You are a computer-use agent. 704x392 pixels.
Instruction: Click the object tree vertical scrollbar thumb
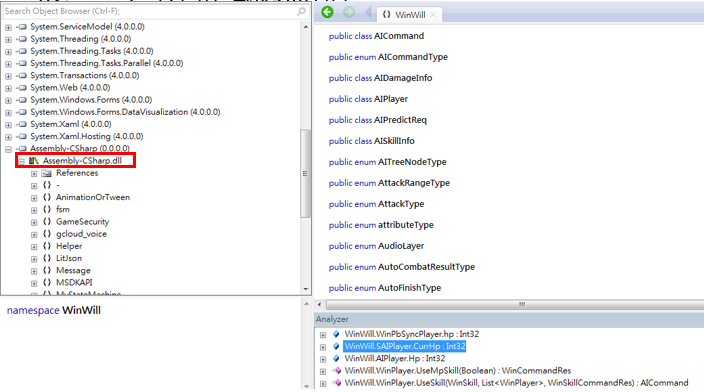tap(305, 174)
